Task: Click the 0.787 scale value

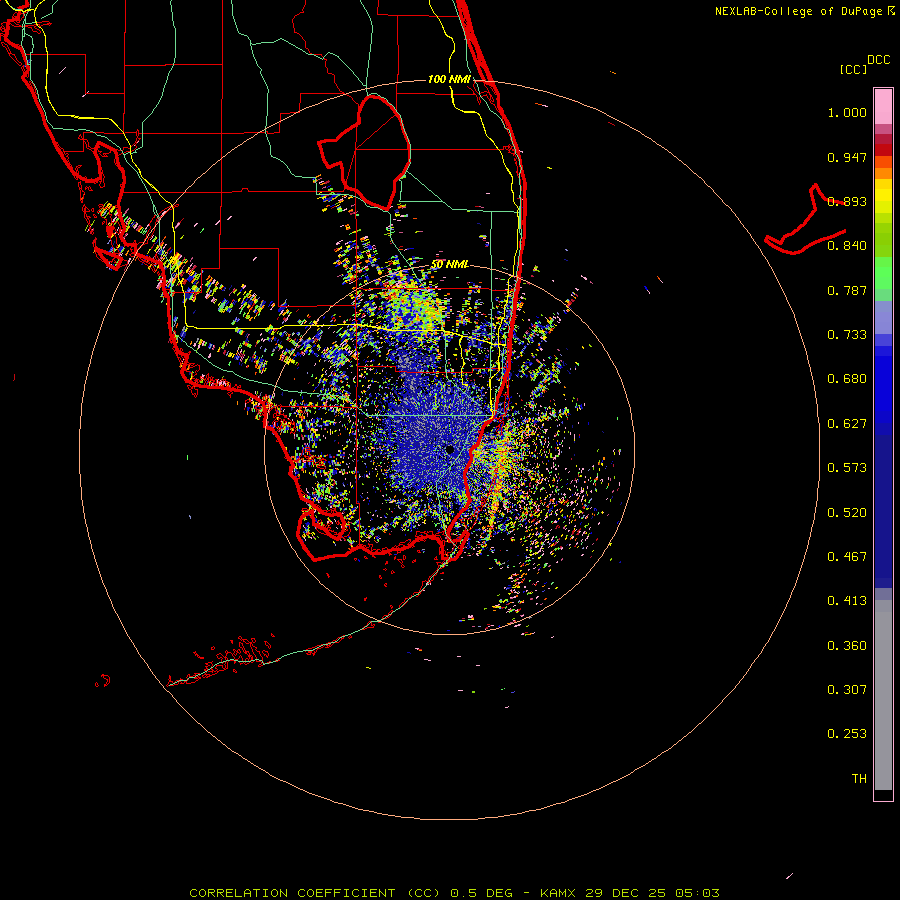Action: coord(847,290)
